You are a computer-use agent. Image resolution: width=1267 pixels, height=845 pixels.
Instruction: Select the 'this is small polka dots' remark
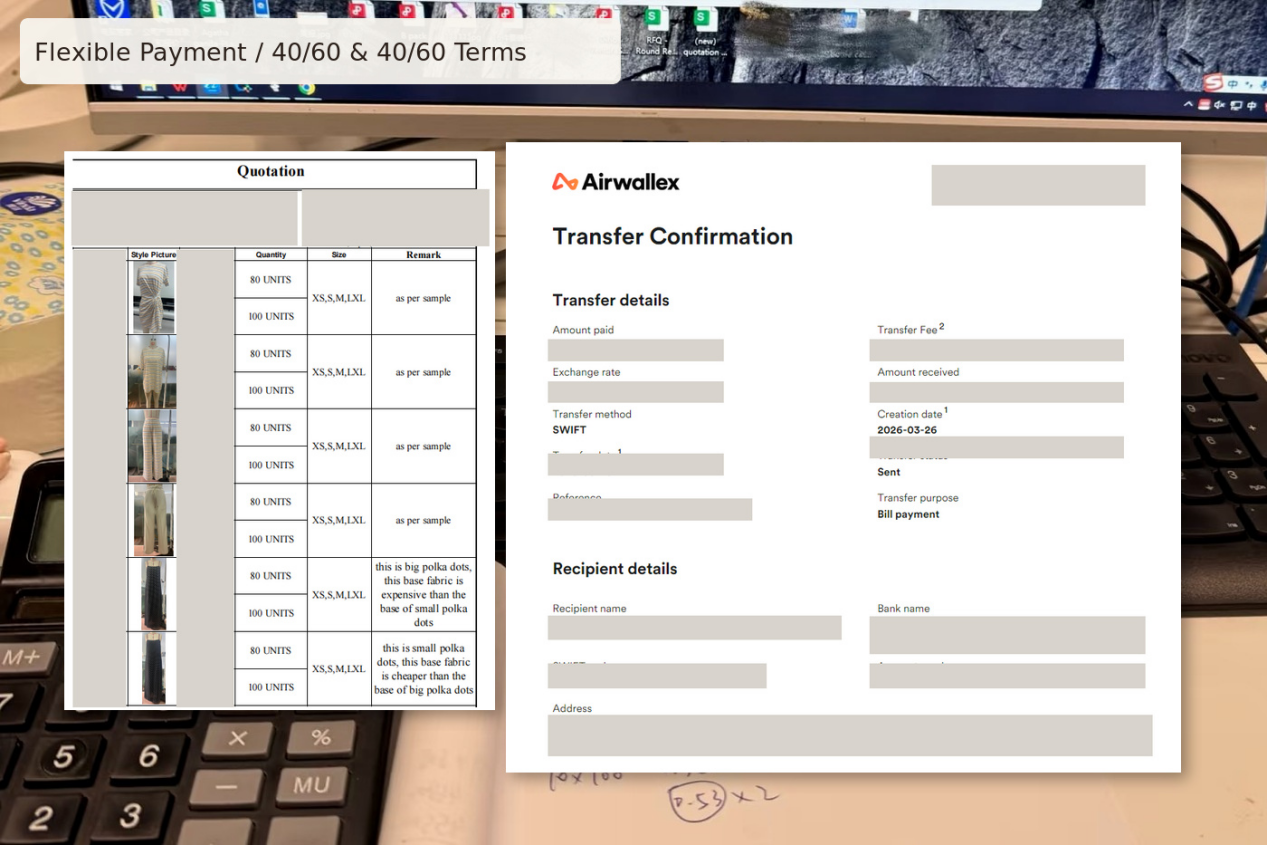[423, 669]
